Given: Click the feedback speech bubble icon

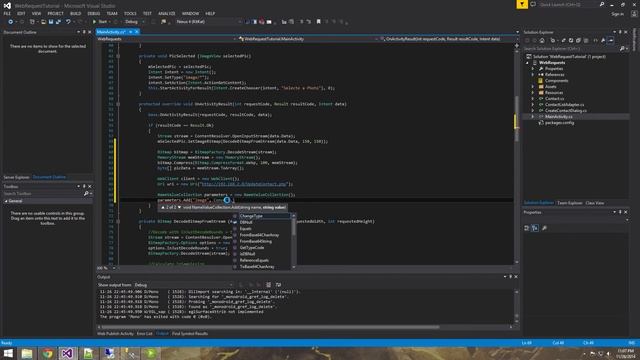Looking at the screenshot, I should (533, 4).
